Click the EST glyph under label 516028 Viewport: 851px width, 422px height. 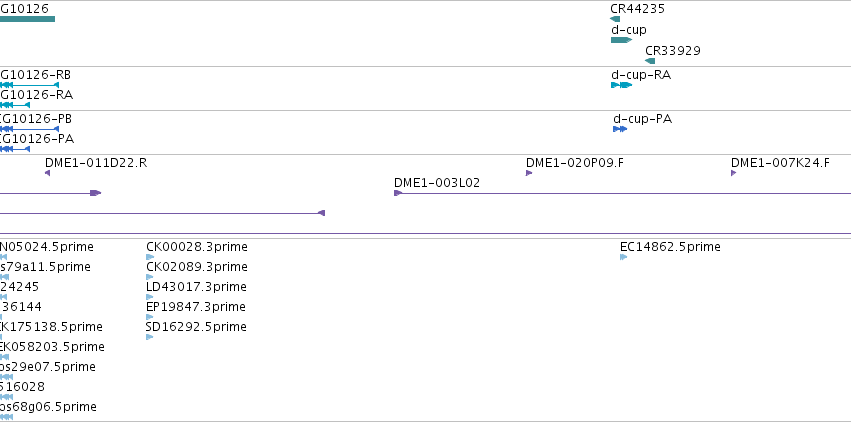coord(6,397)
